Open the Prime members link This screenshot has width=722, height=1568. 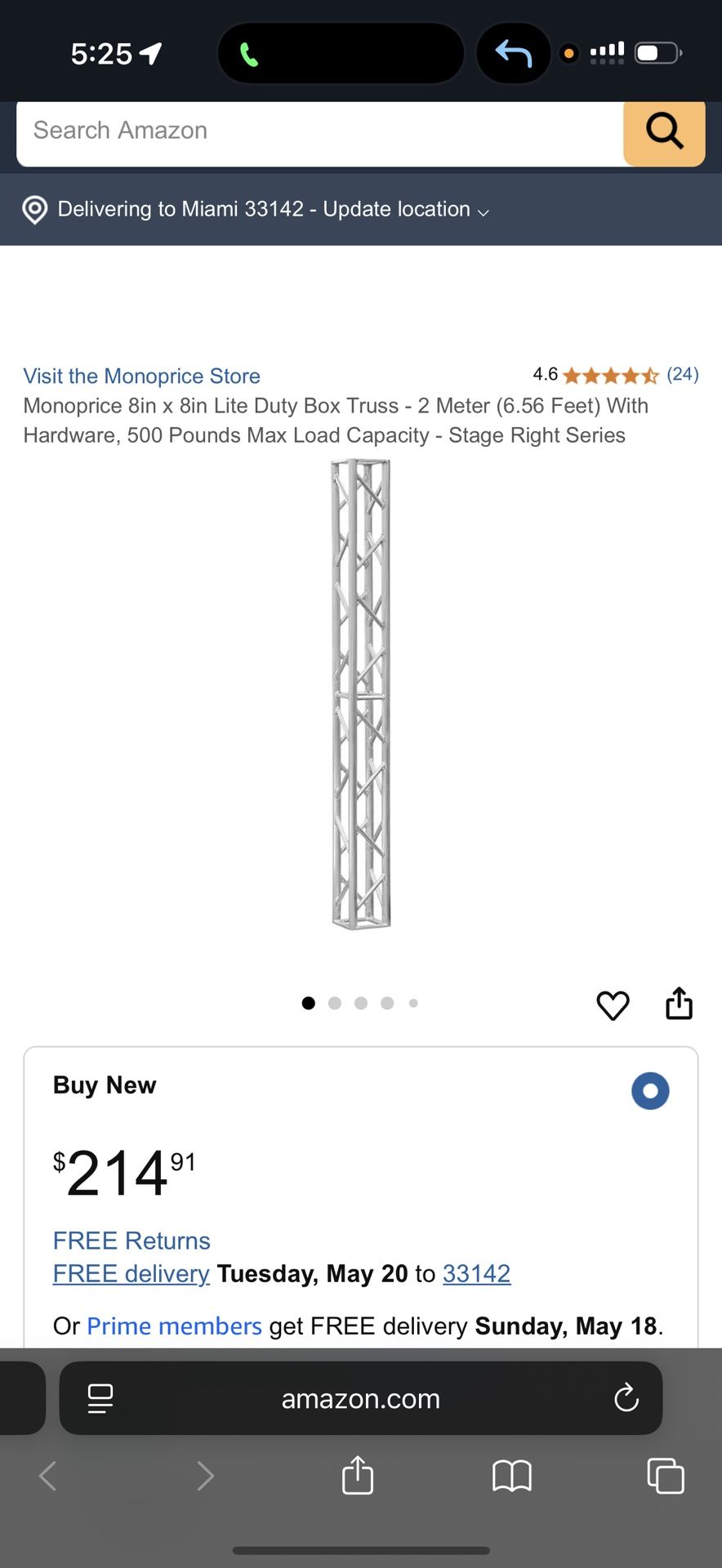tap(174, 1325)
